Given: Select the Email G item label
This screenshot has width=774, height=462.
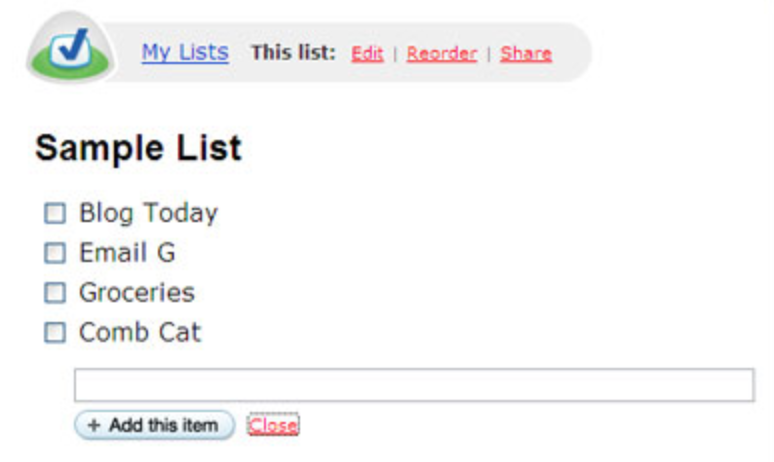Looking at the screenshot, I should (127, 252).
